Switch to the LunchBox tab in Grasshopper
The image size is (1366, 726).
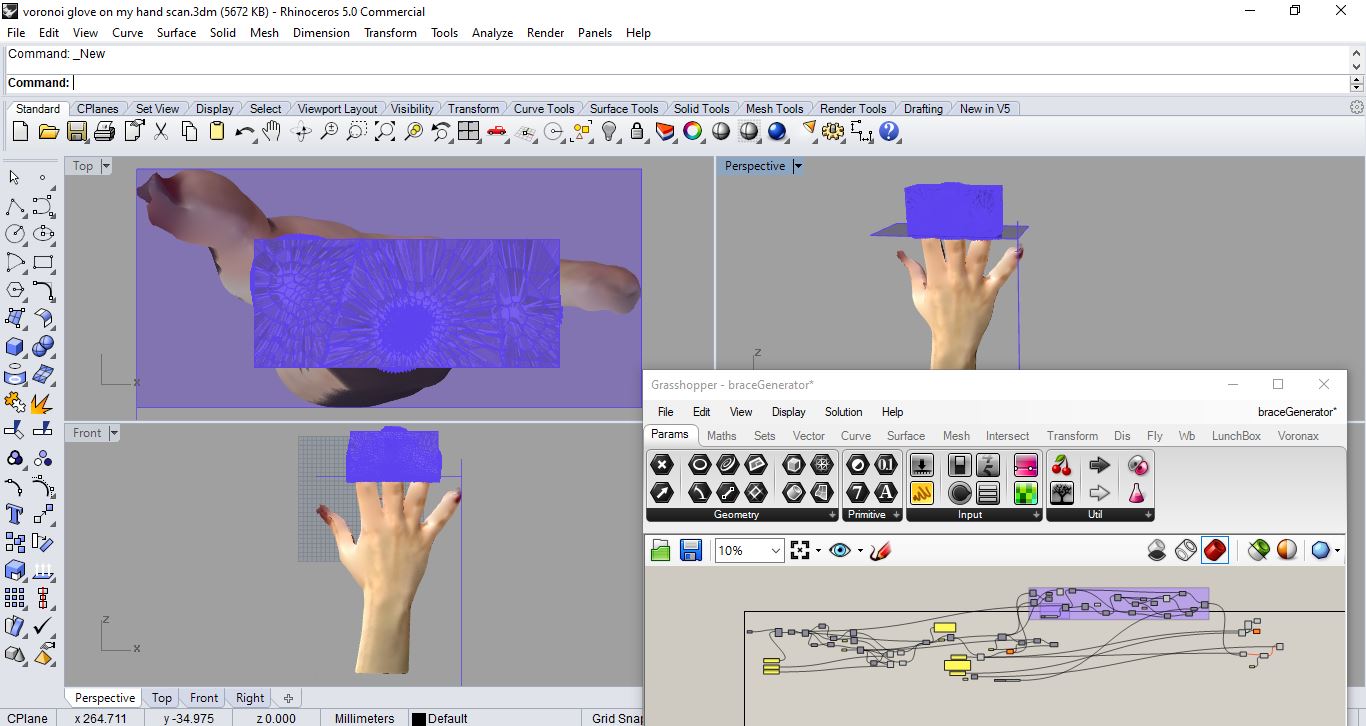[1236, 436]
